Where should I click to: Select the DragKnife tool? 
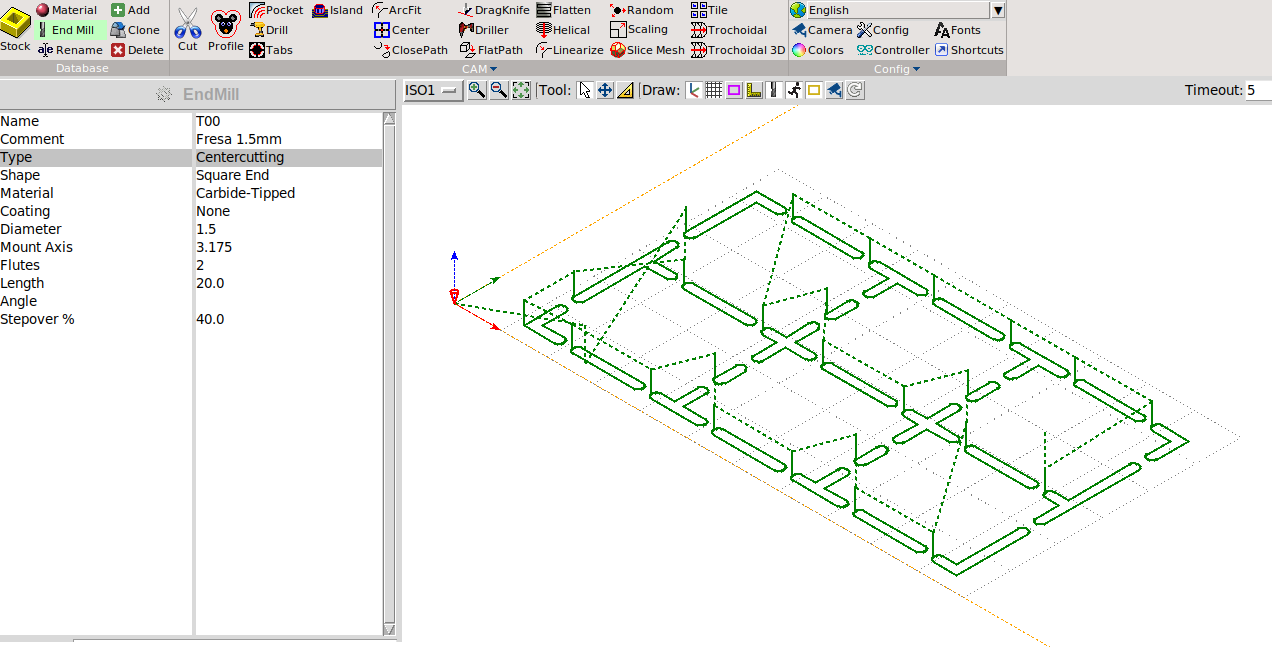[494, 10]
